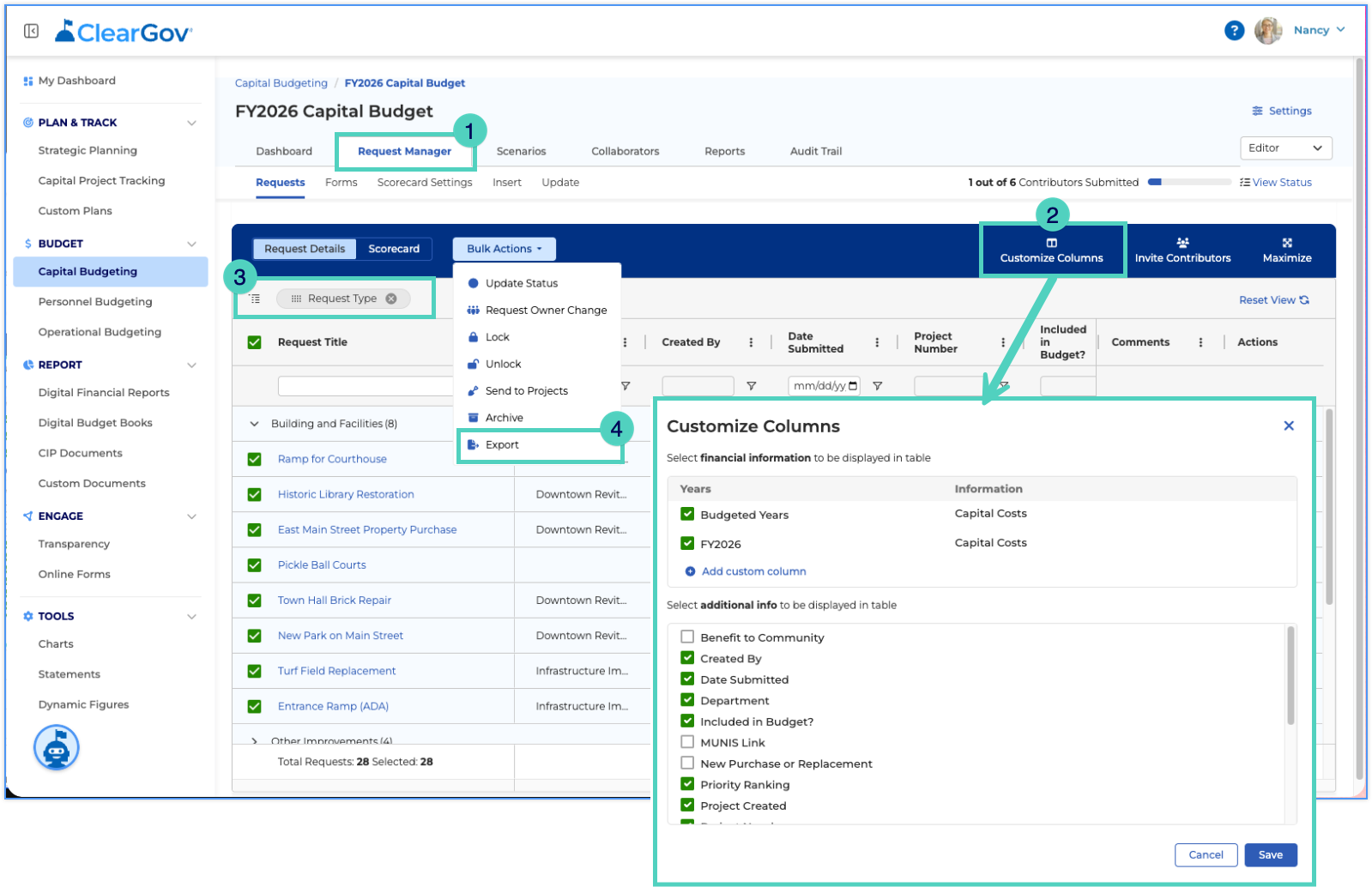Click the Maximize table icon
Screen dimensions: 1372x887
pos(1287,243)
